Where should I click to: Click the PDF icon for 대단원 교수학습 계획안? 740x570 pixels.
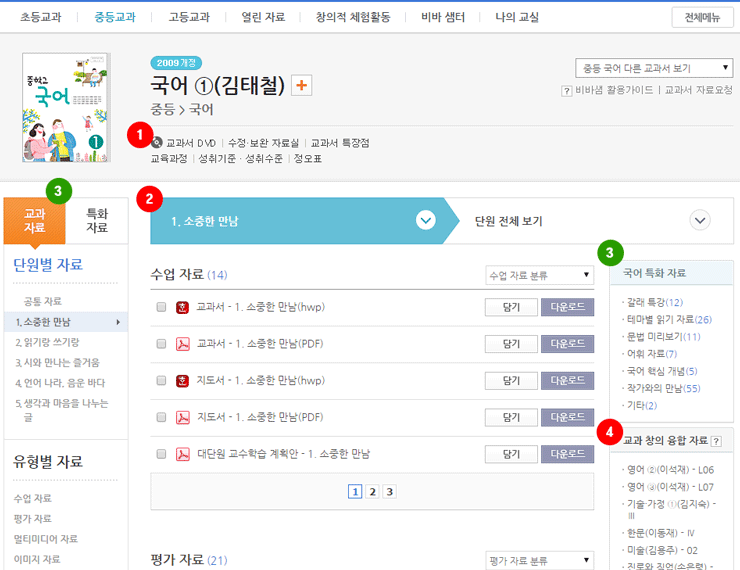pyautogui.click(x=183, y=454)
